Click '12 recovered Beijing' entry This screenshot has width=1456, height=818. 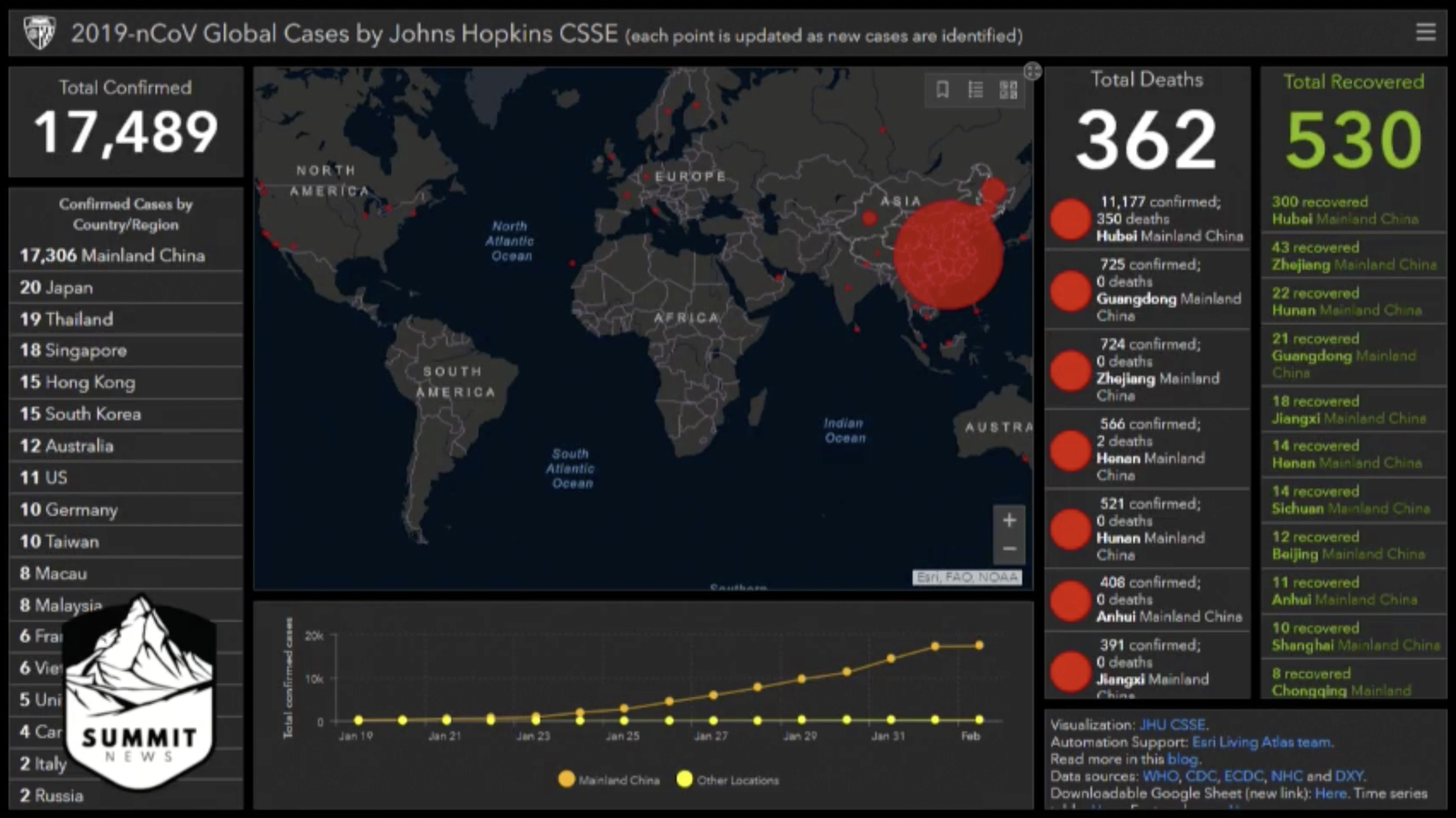[x=1354, y=545]
